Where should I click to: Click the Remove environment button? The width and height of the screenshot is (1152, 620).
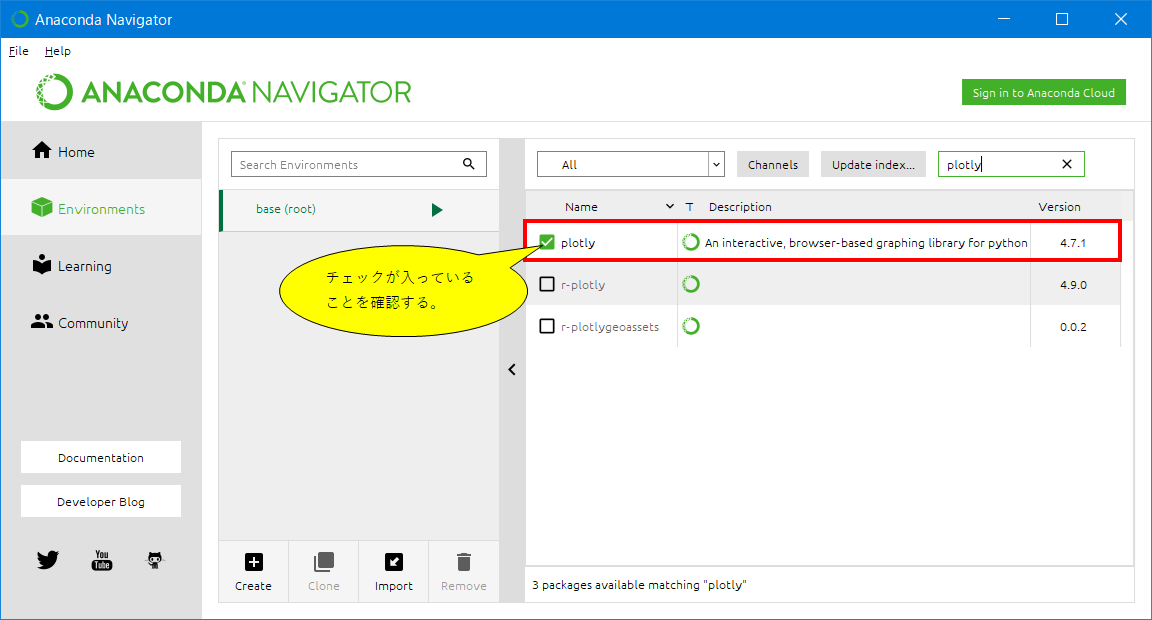(464, 572)
